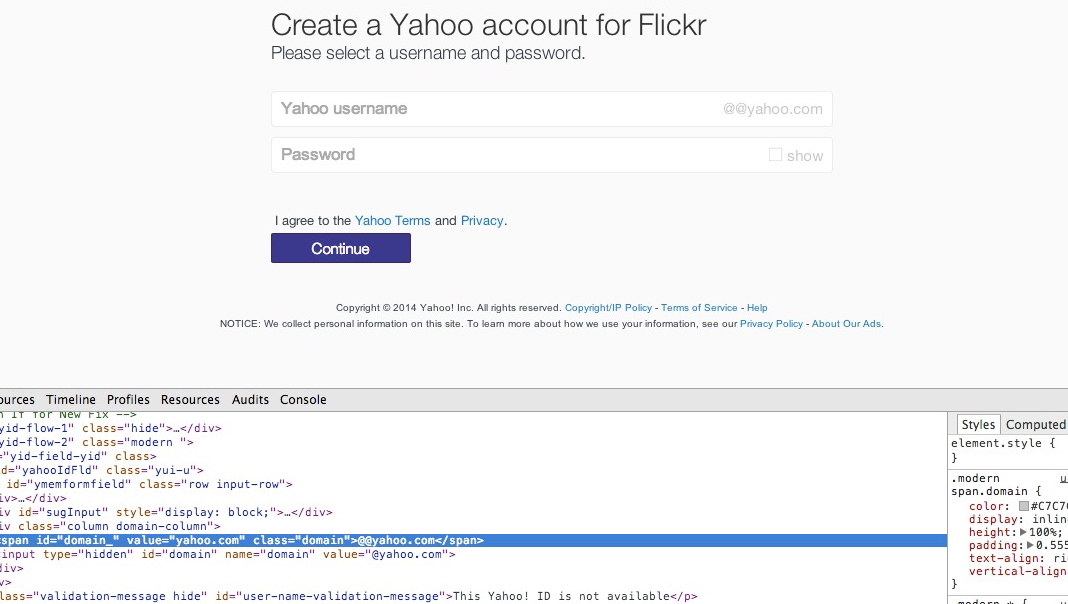Visit the About Our Ads link
This screenshot has width=1068, height=604.
click(x=846, y=324)
